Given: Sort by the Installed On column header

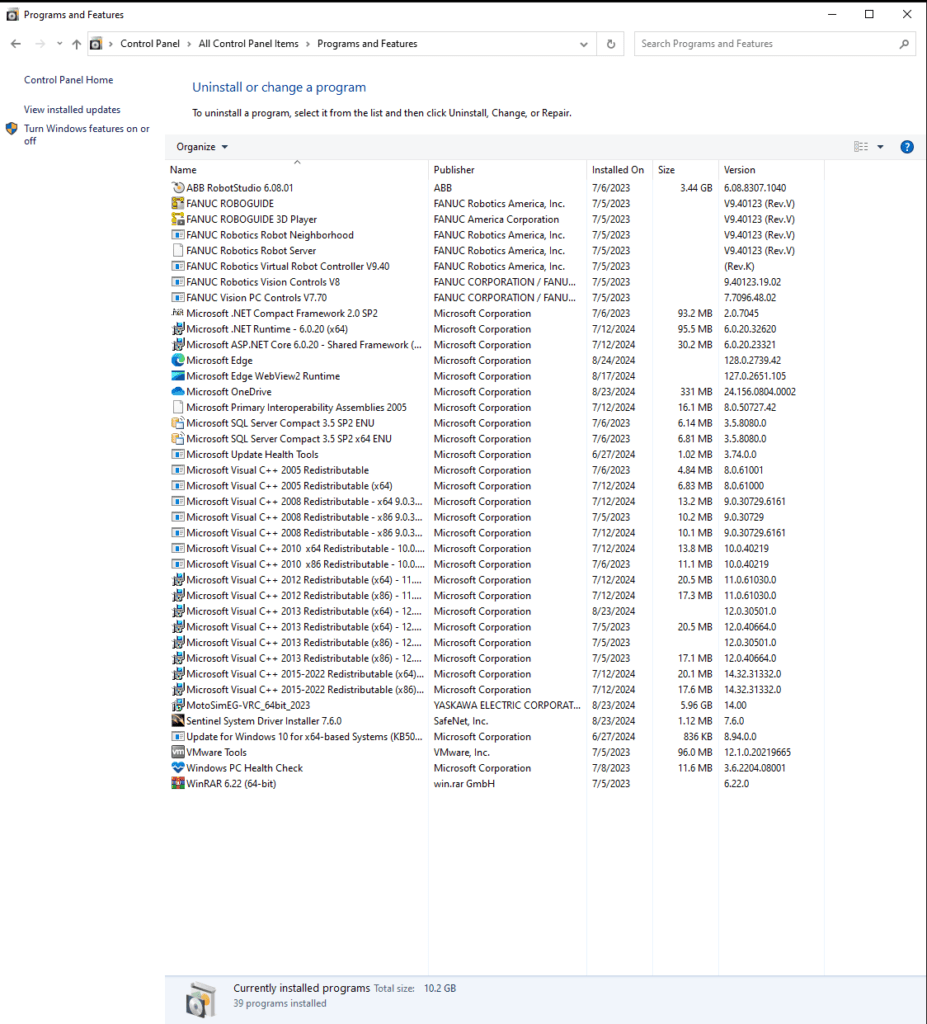Looking at the screenshot, I should pos(619,170).
